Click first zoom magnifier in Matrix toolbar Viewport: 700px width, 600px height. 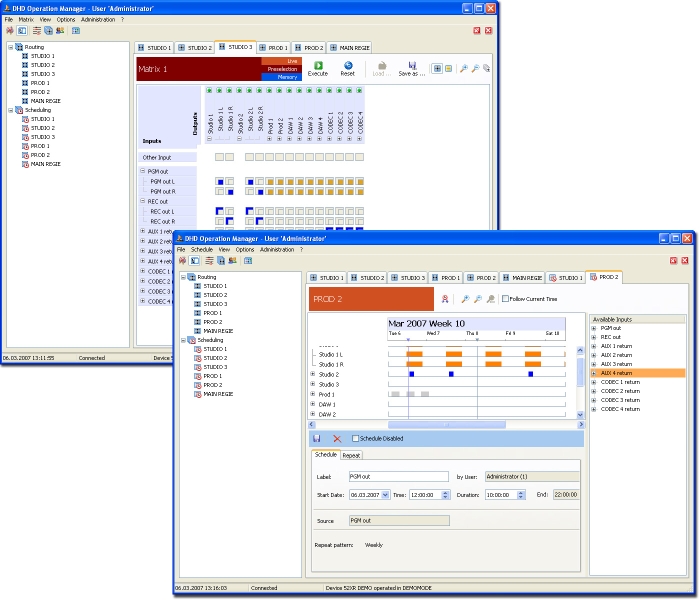[x=464, y=68]
